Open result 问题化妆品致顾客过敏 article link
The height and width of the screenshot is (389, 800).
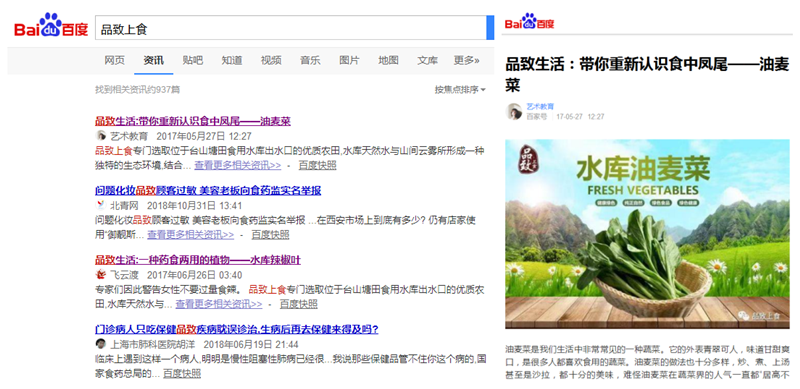(x=208, y=191)
